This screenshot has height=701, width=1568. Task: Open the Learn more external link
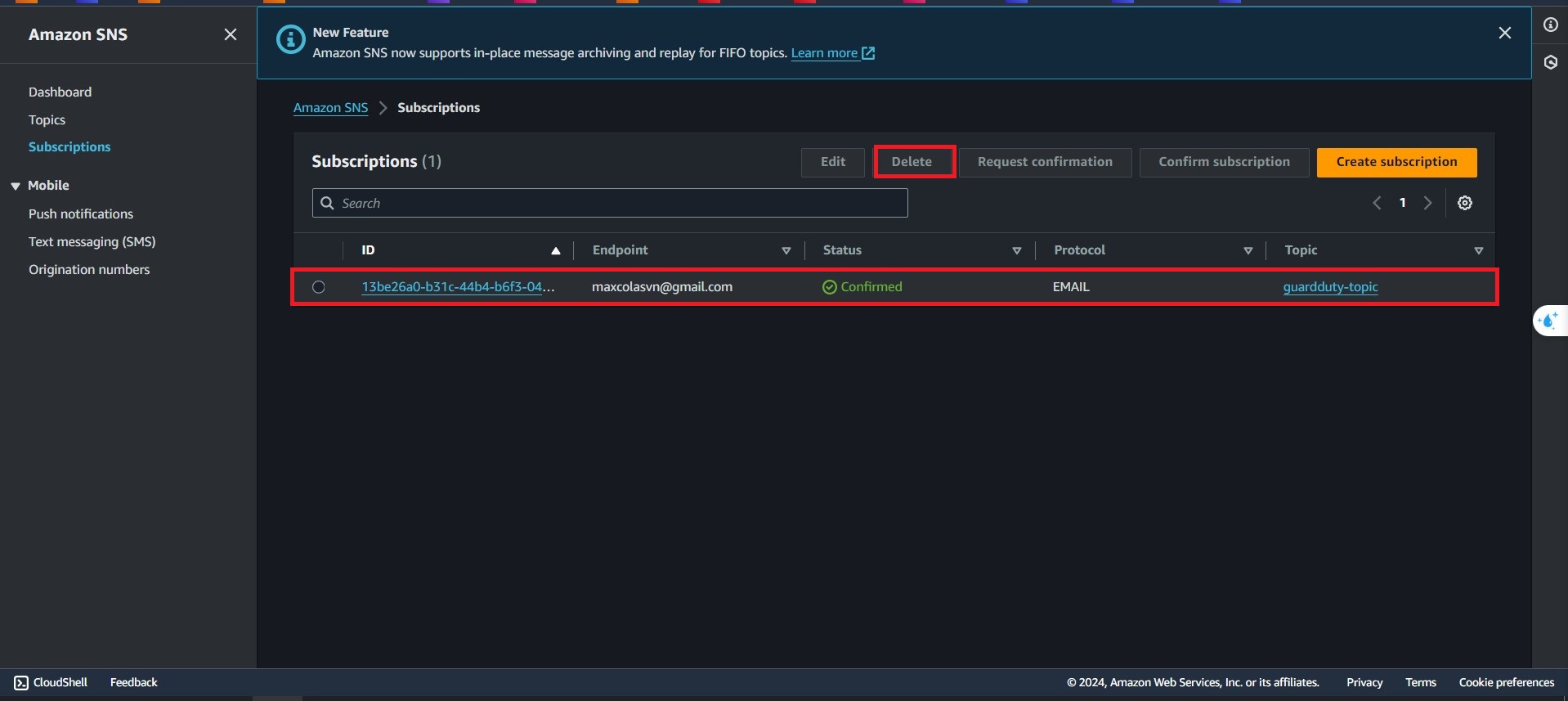pyautogui.click(x=832, y=53)
